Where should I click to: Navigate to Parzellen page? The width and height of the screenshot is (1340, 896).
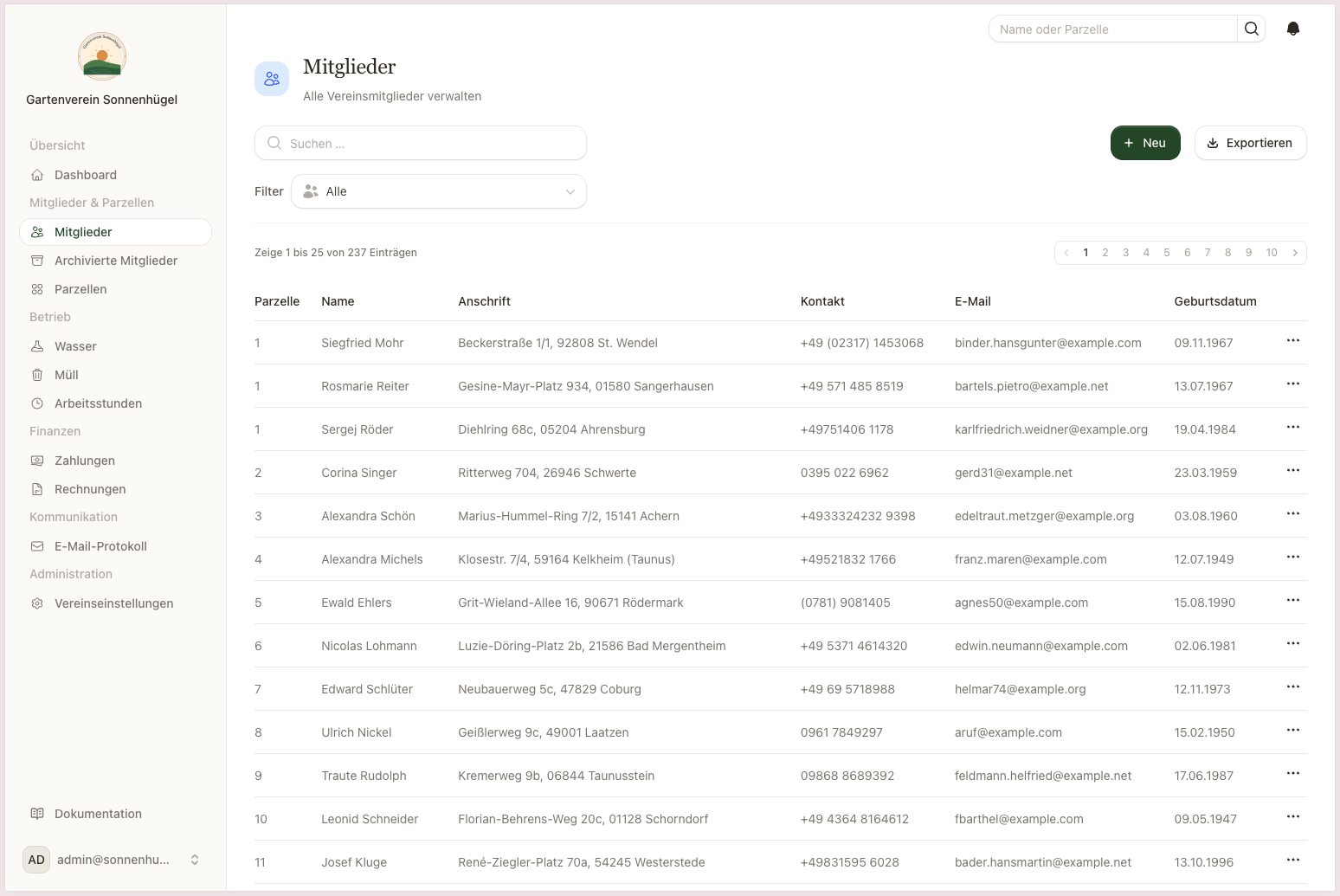(115, 289)
